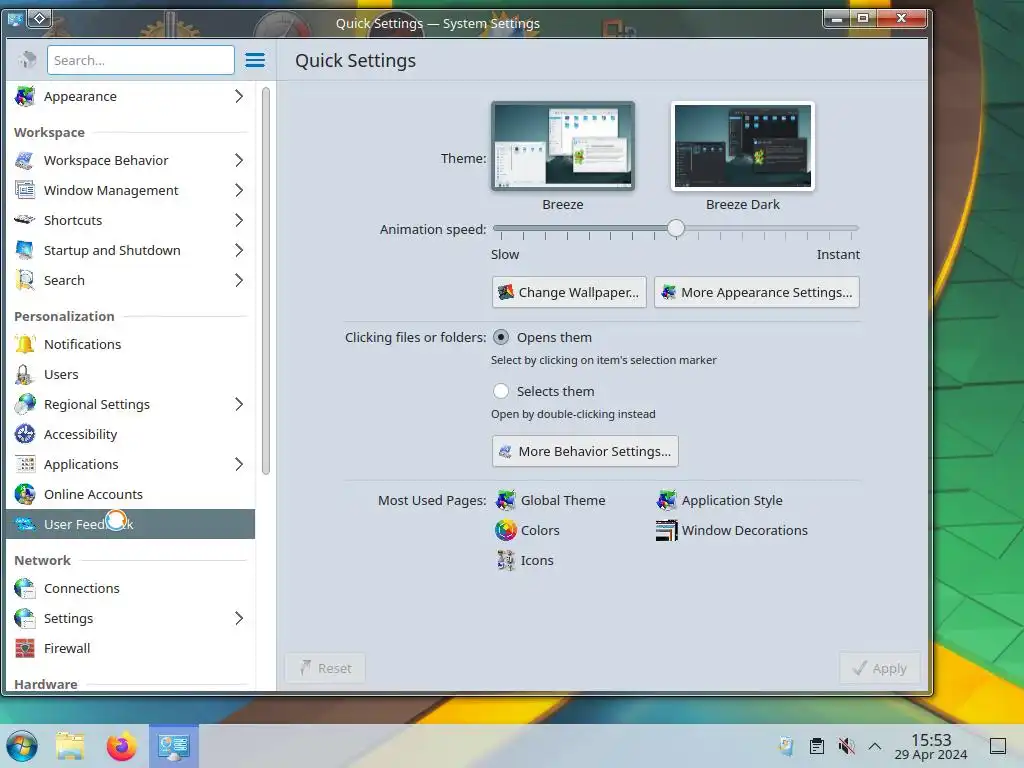Open Application Style from Most Used Pages
The width and height of the screenshot is (1024, 768).
pos(719,500)
